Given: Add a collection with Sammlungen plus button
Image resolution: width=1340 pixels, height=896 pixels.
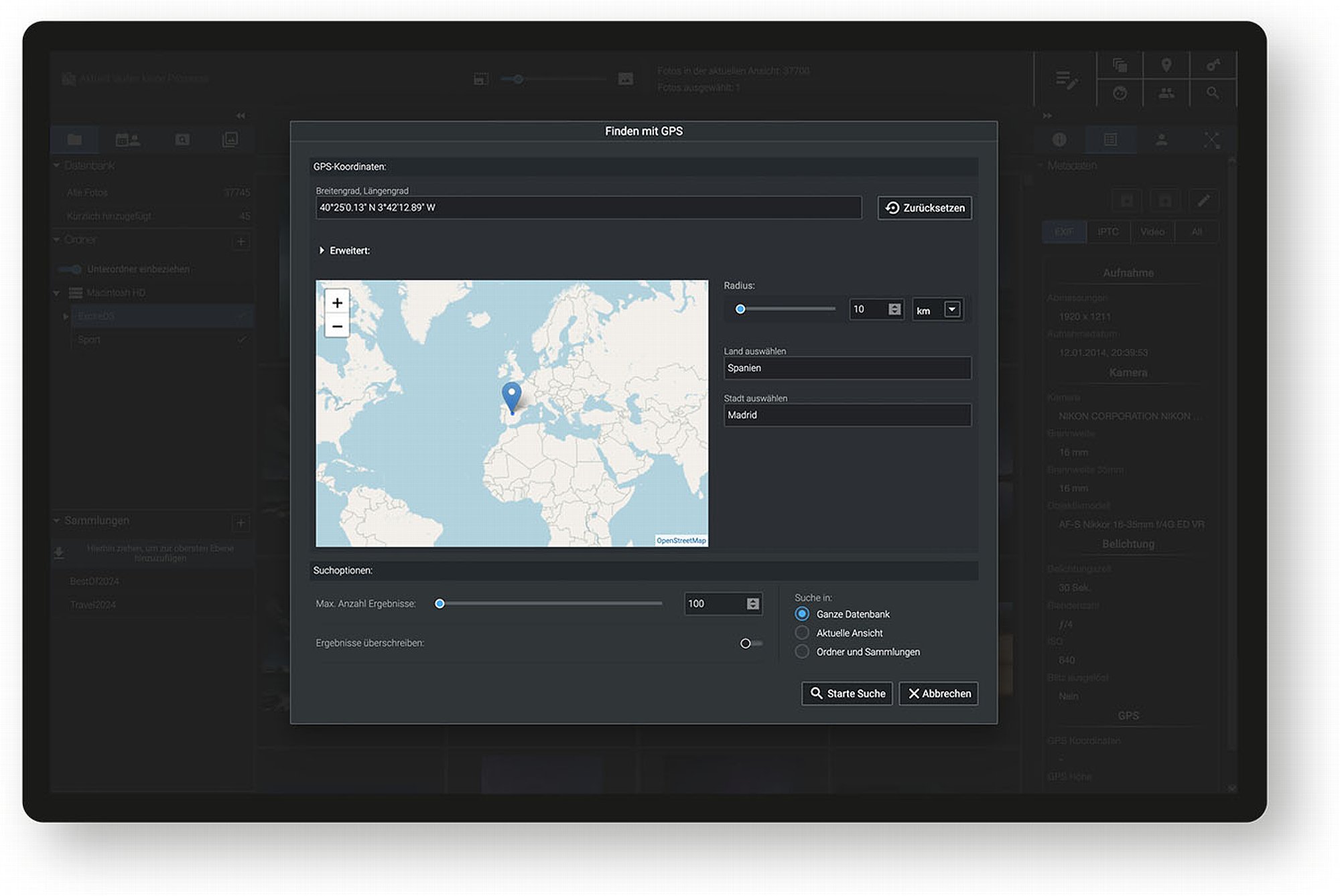Looking at the screenshot, I should tap(241, 522).
